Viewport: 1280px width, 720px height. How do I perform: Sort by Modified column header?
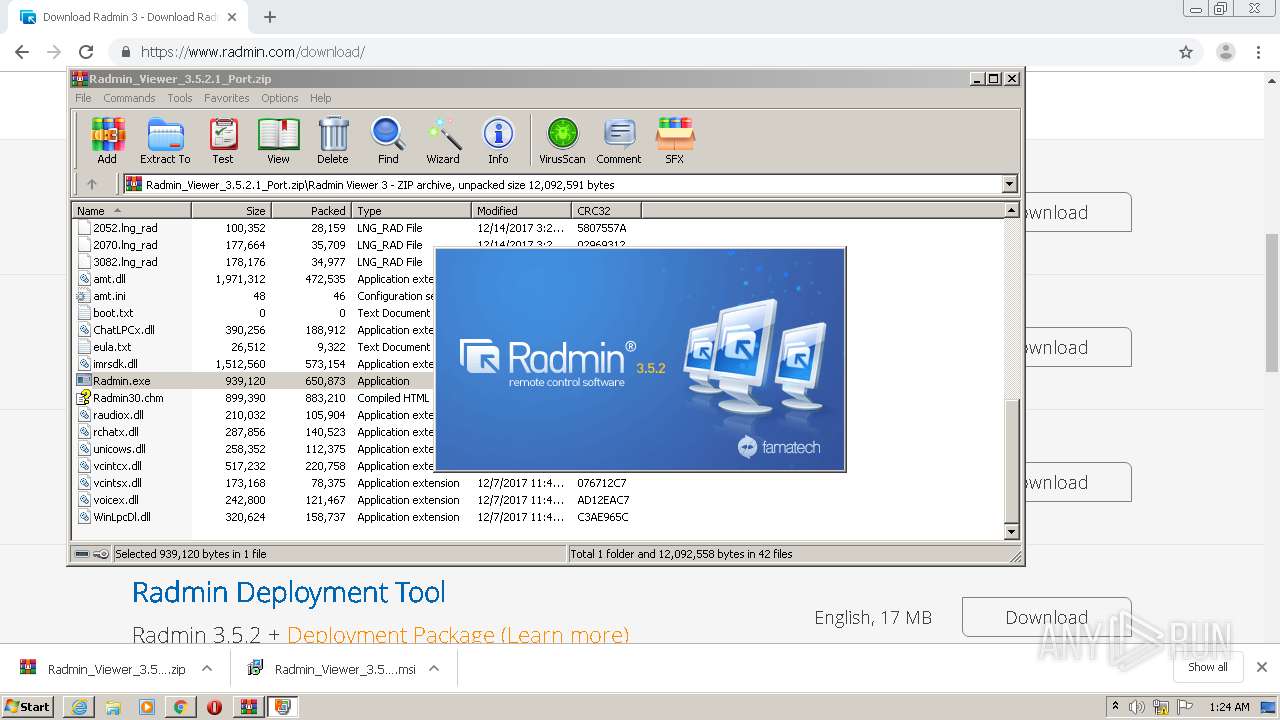click(x=521, y=211)
